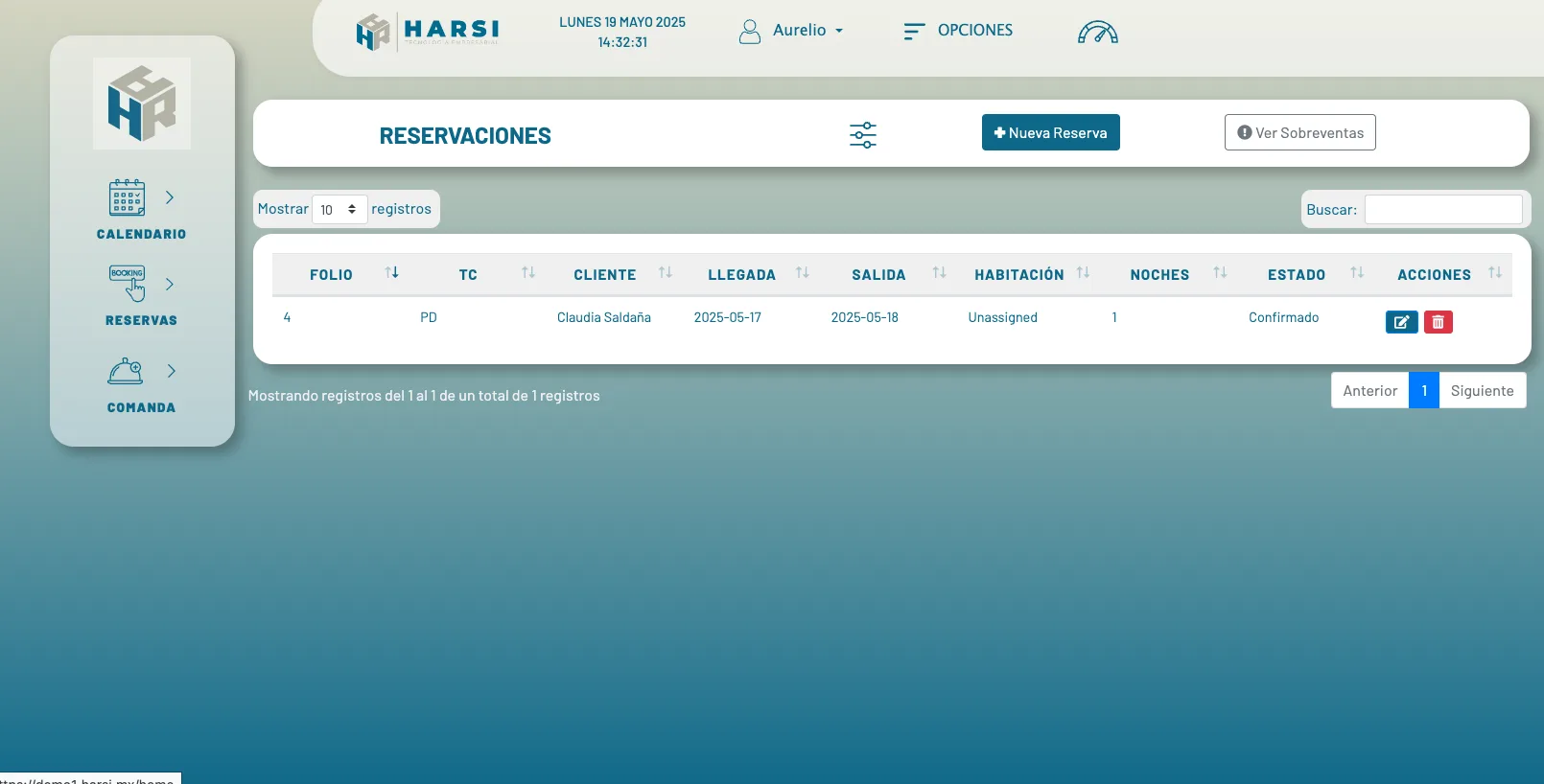Image resolution: width=1544 pixels, height=784 pixels.
Task: Open the Comanda service bell icon
Action: click(x=126, y=371)
